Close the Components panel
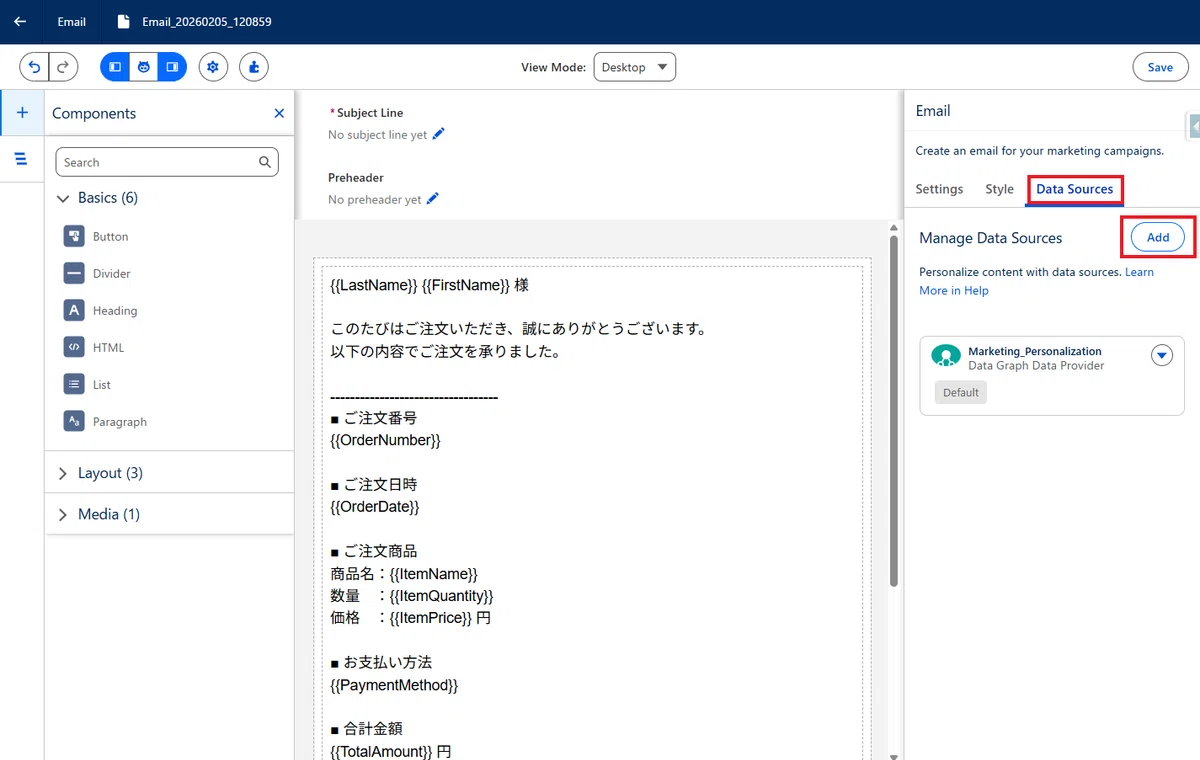1200x760 pixels. [279, 113]
